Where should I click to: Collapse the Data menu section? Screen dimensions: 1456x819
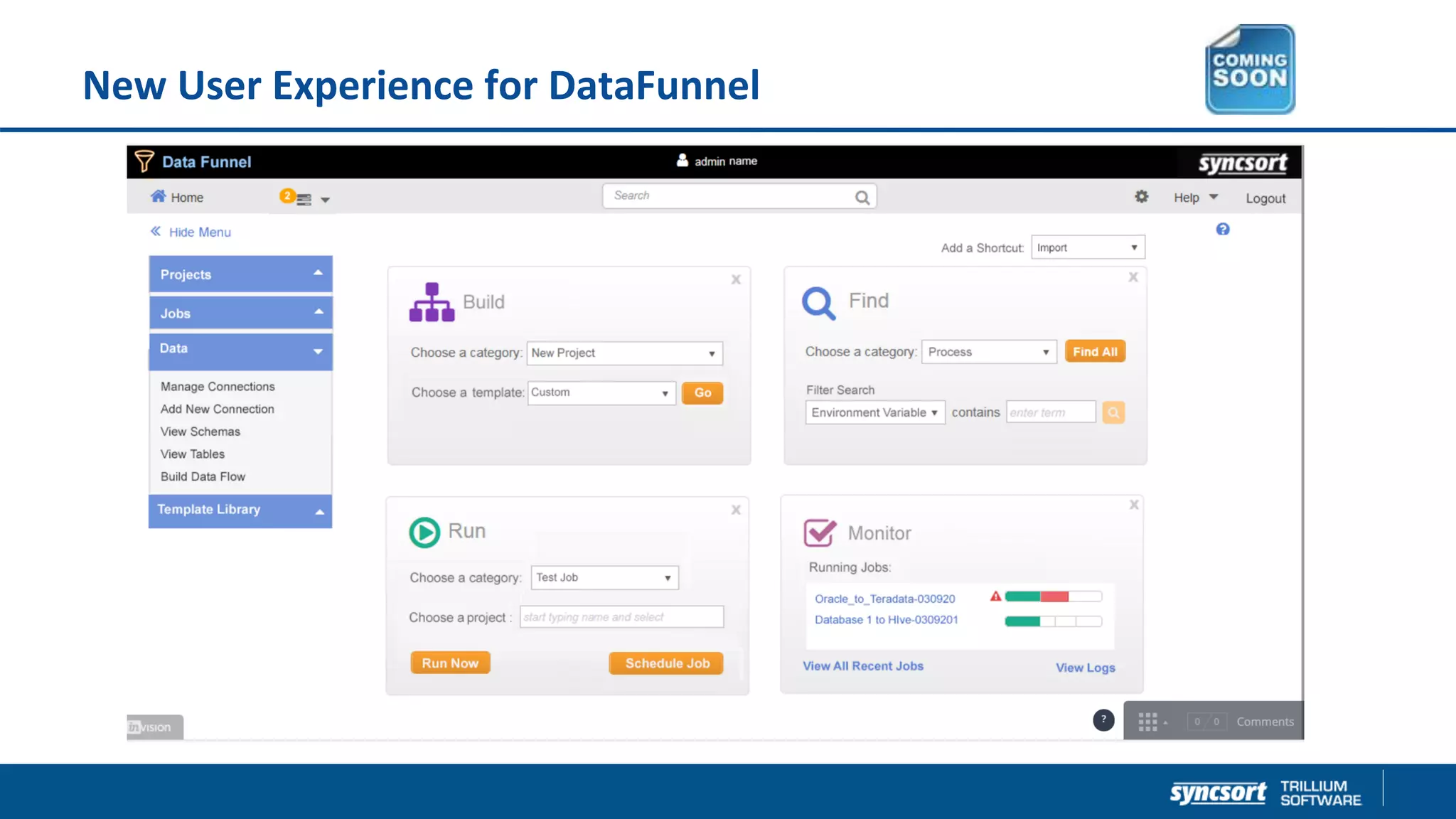click(x=240, y=351)
